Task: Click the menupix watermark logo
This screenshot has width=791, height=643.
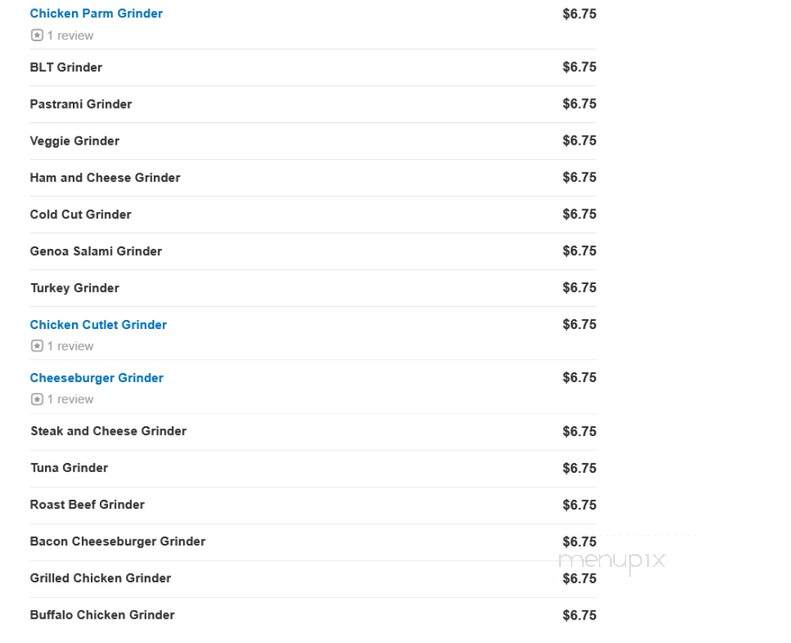Action: [x=612, y=561]
